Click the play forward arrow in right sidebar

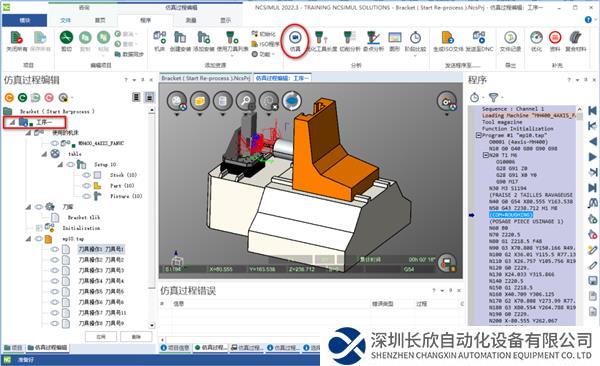(592, 157)
